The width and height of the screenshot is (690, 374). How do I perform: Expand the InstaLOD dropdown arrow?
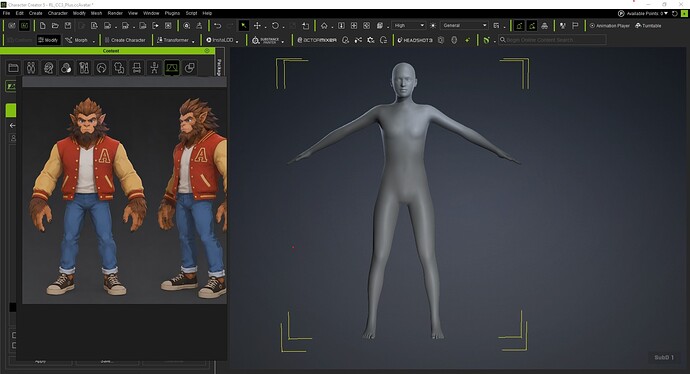point(237,41)
